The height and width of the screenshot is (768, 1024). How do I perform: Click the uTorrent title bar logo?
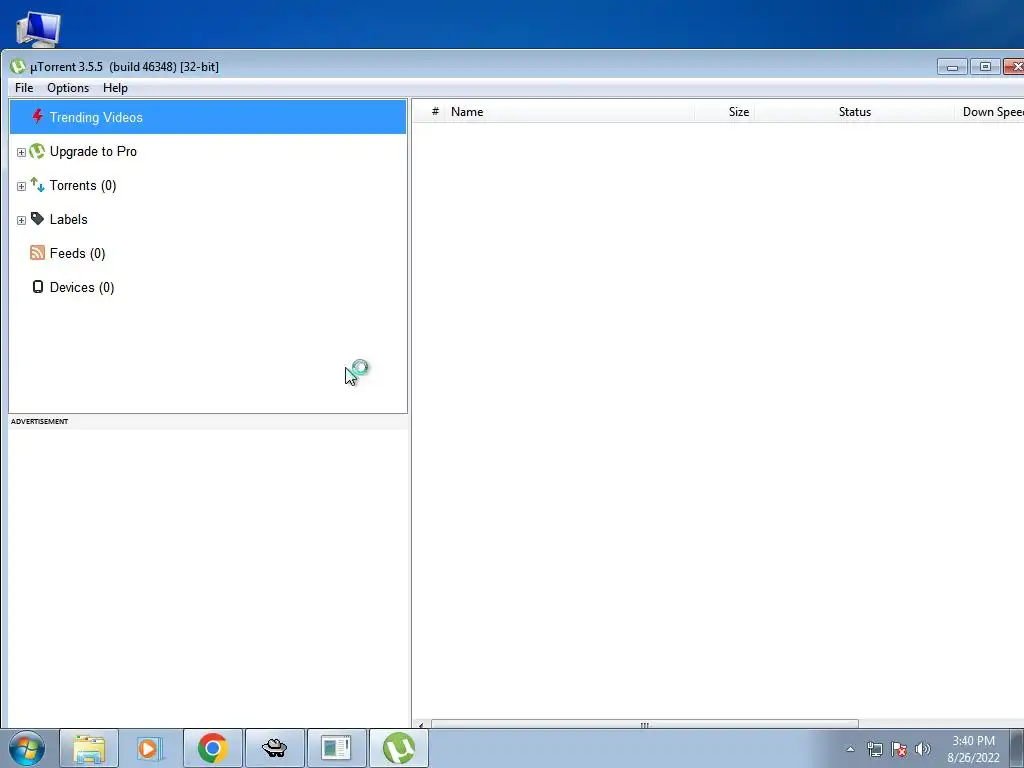click(x=18, y=67)
